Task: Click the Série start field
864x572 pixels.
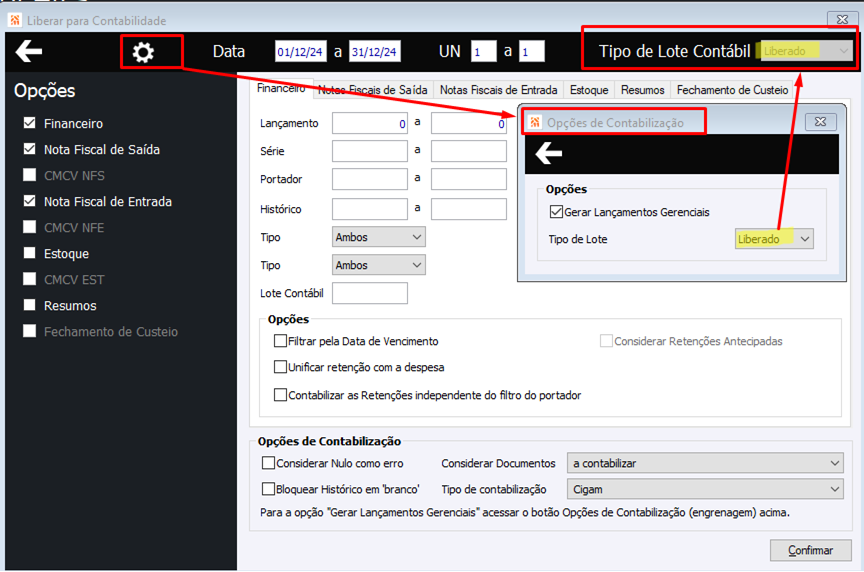Action: click(370, 150)
